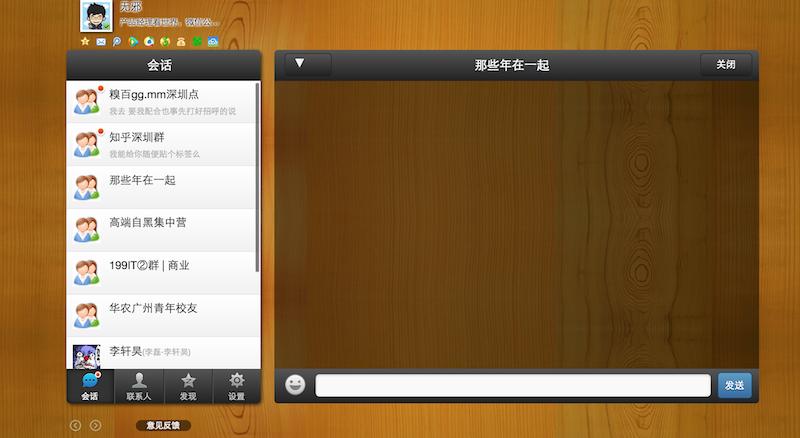
Task: Switch to the 设置 tab
Action: [x=236, y=386]
